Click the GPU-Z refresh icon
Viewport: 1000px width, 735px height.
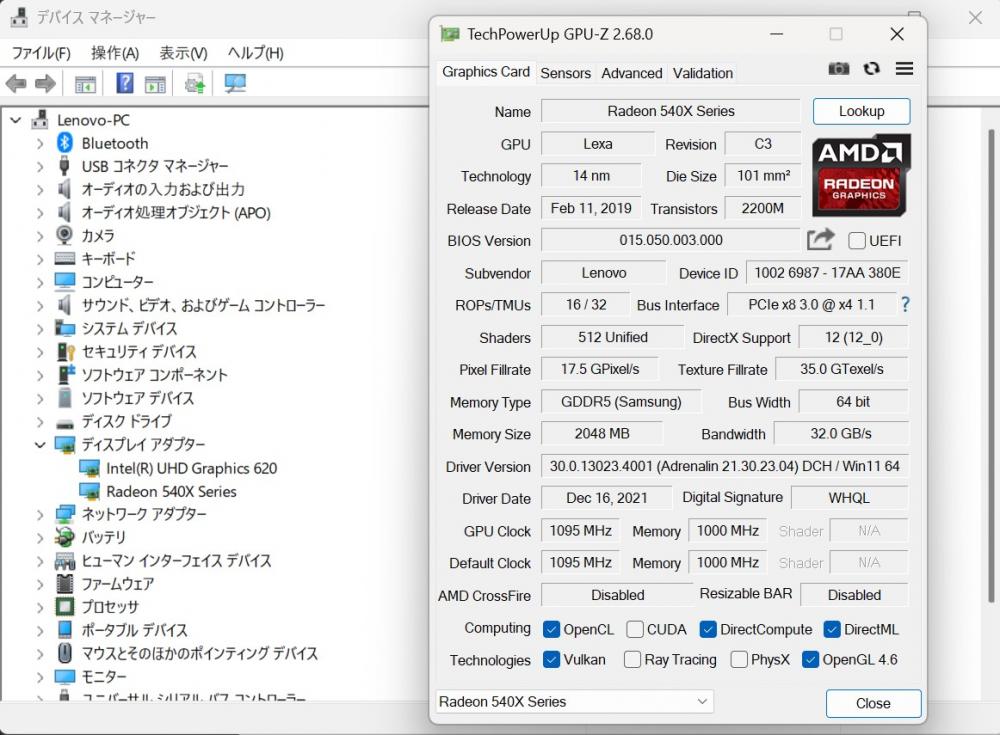[x=872, y=68]
